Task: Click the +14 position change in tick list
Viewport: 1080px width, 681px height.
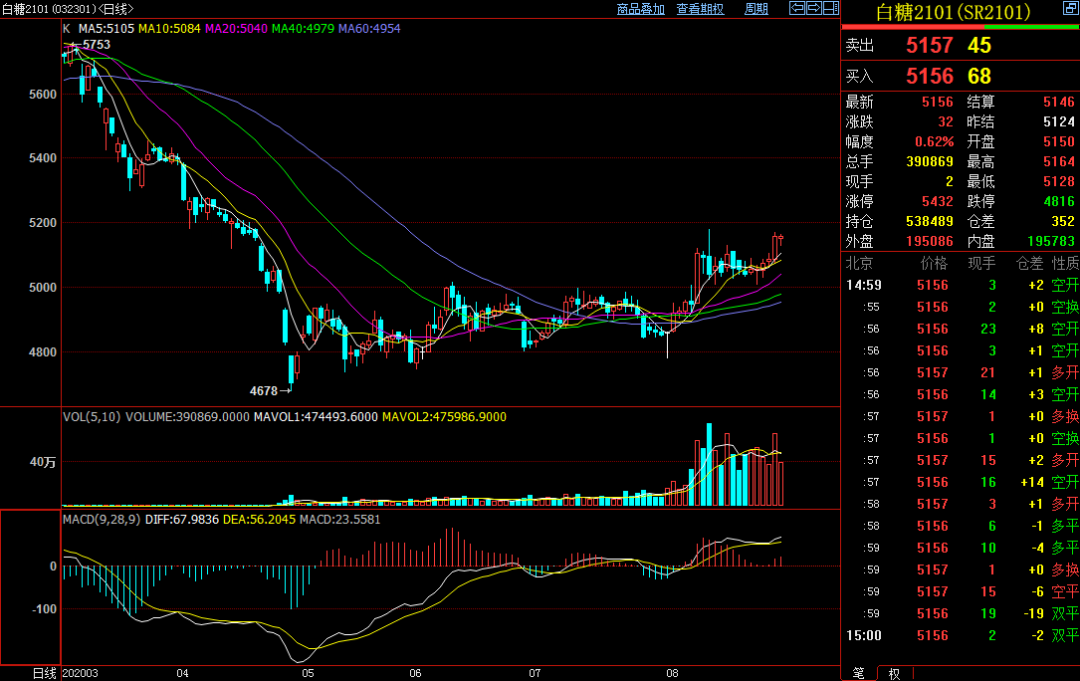Action: point(1032,482)
